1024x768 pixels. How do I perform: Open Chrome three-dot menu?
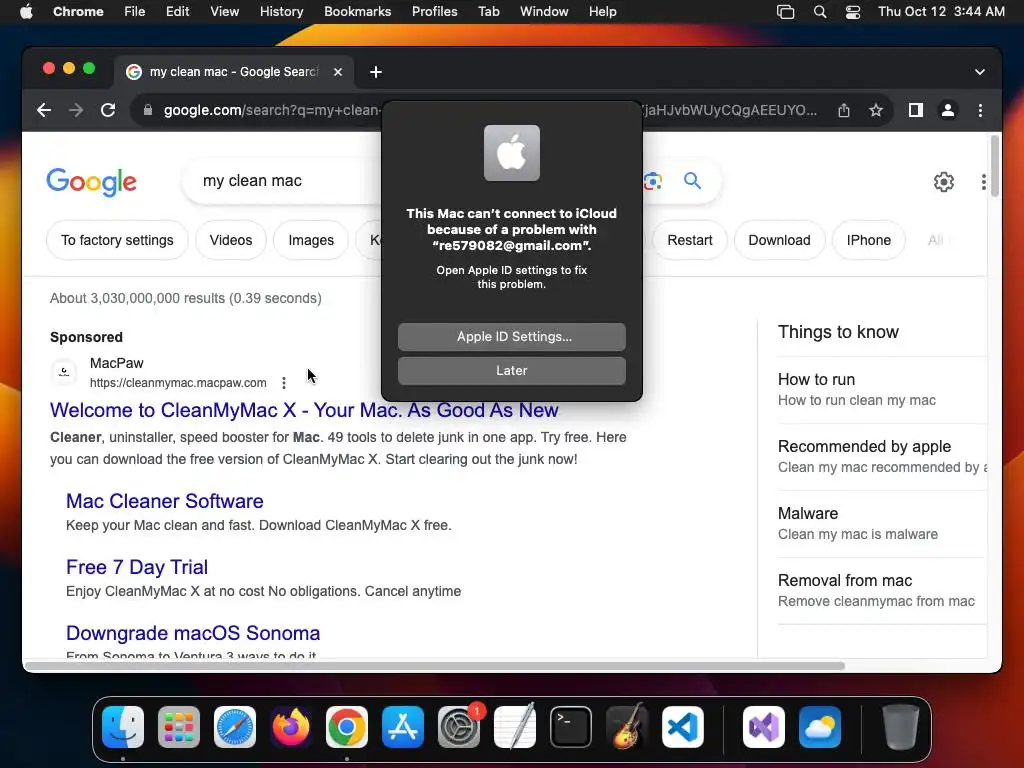(x=980, y=110)
